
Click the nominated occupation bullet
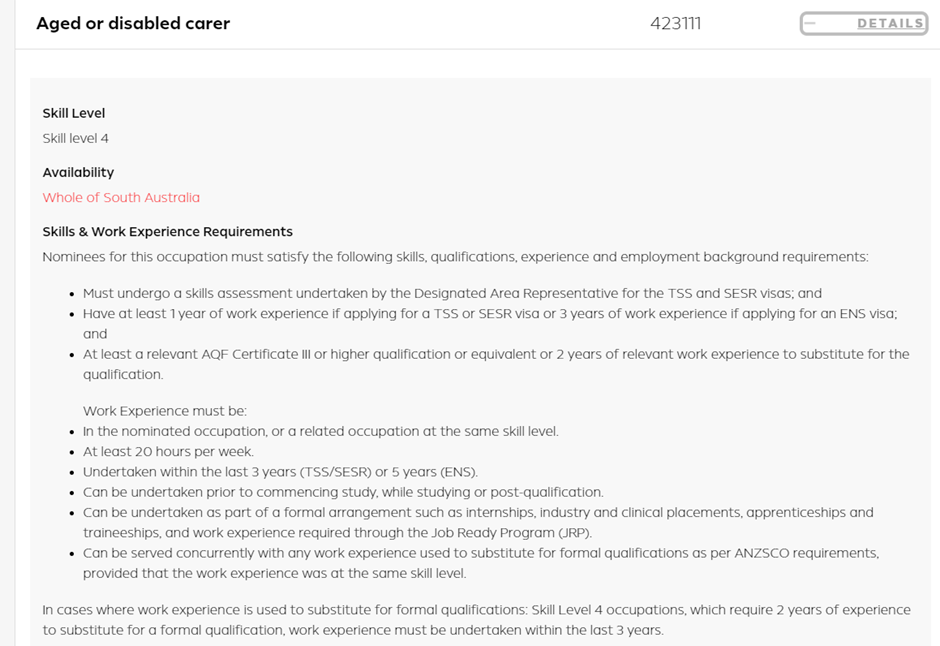[321, 431]
